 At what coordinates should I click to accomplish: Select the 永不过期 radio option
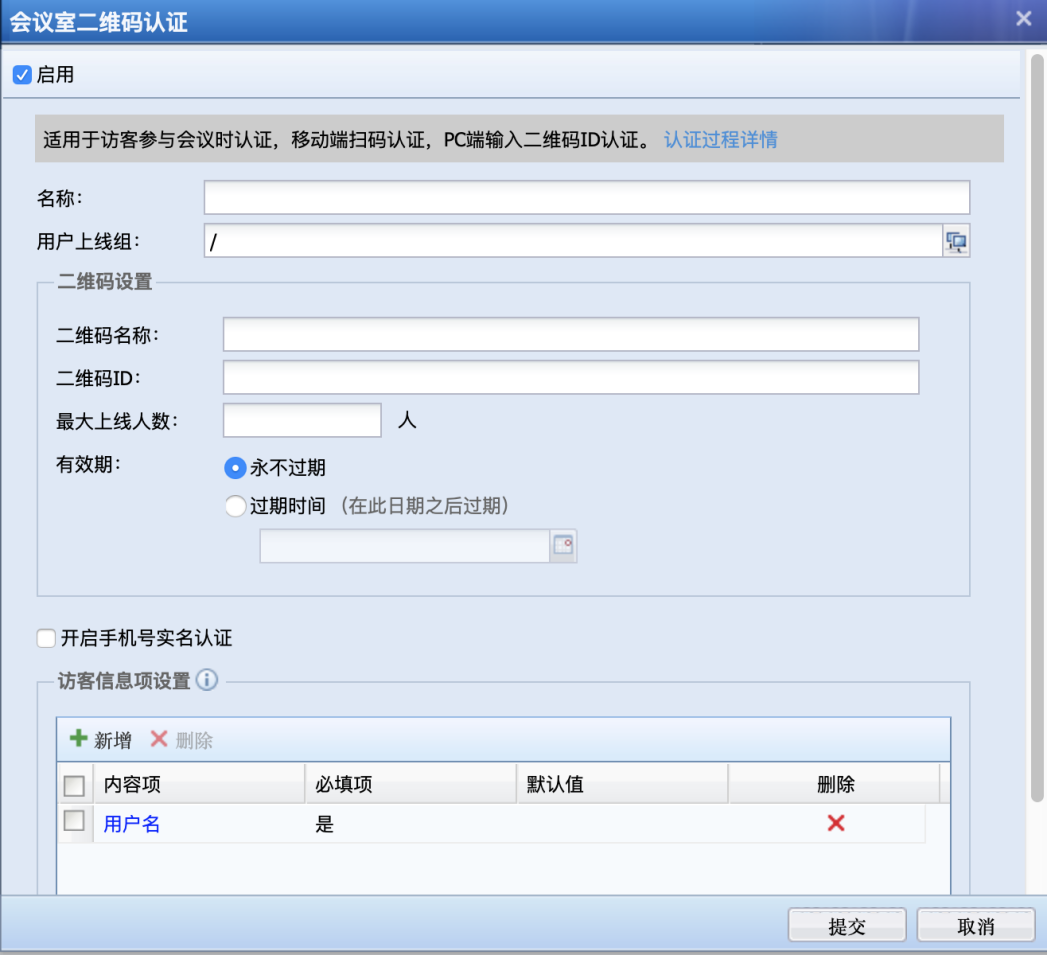[235, 468]
